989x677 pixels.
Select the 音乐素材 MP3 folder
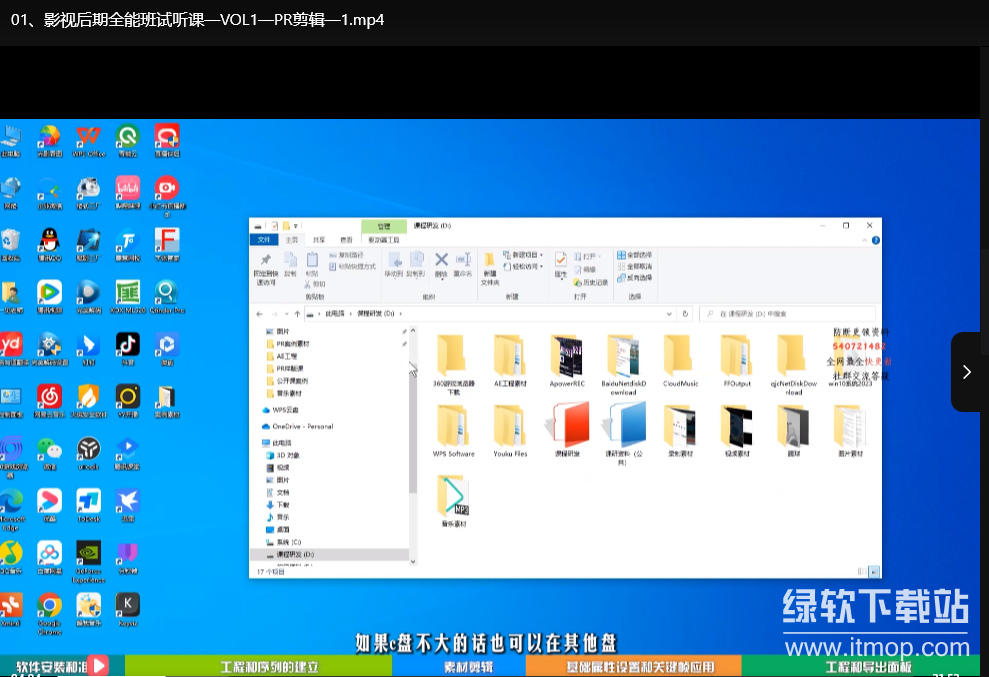[x=454, y=502]
